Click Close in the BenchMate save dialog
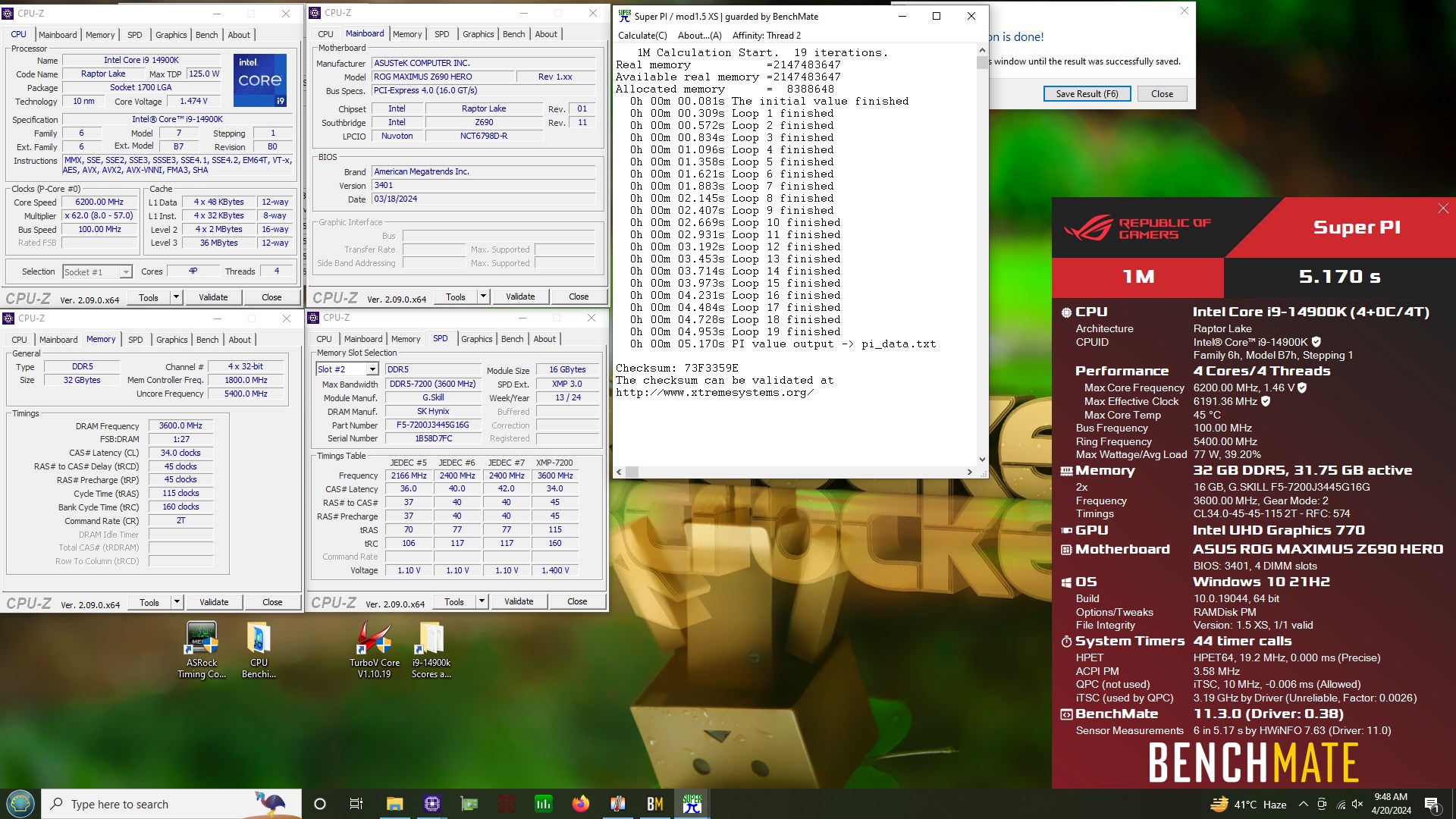This screenshot has height=819, width=1456. click(1162, 94)
